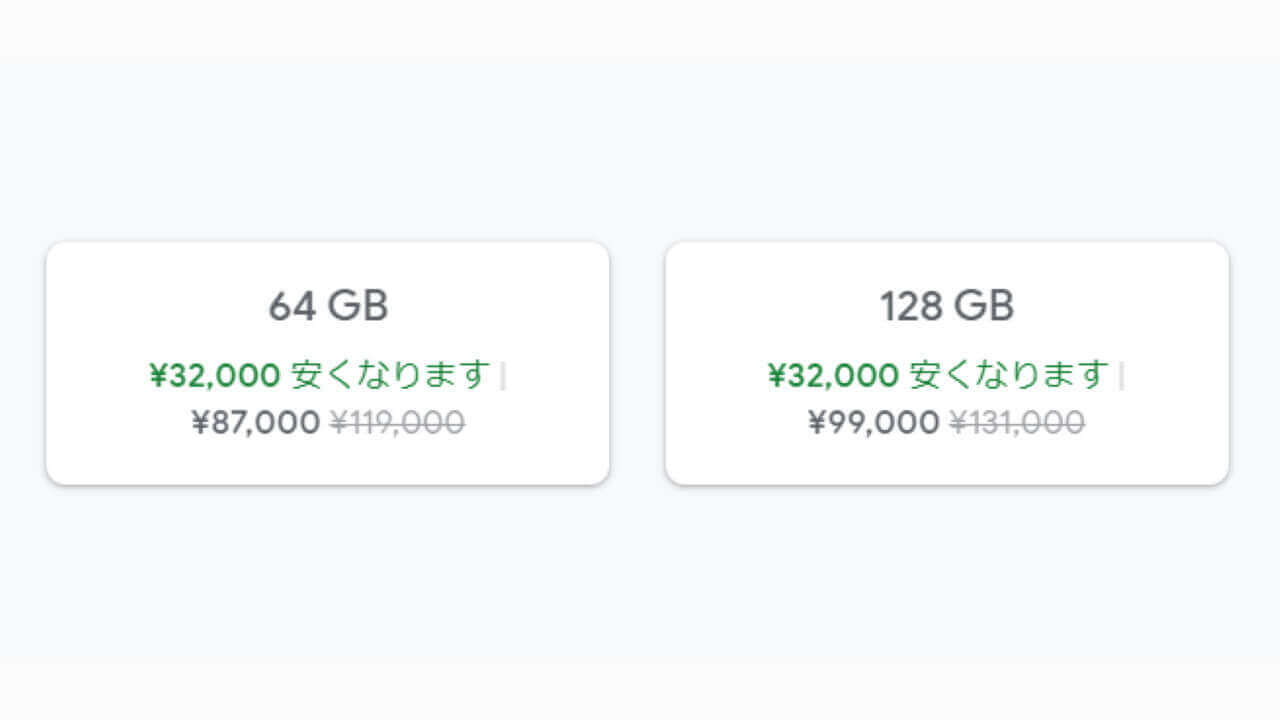Click the bold ¥32,000 amount in the 128 GB card

[x=833, y=375]
